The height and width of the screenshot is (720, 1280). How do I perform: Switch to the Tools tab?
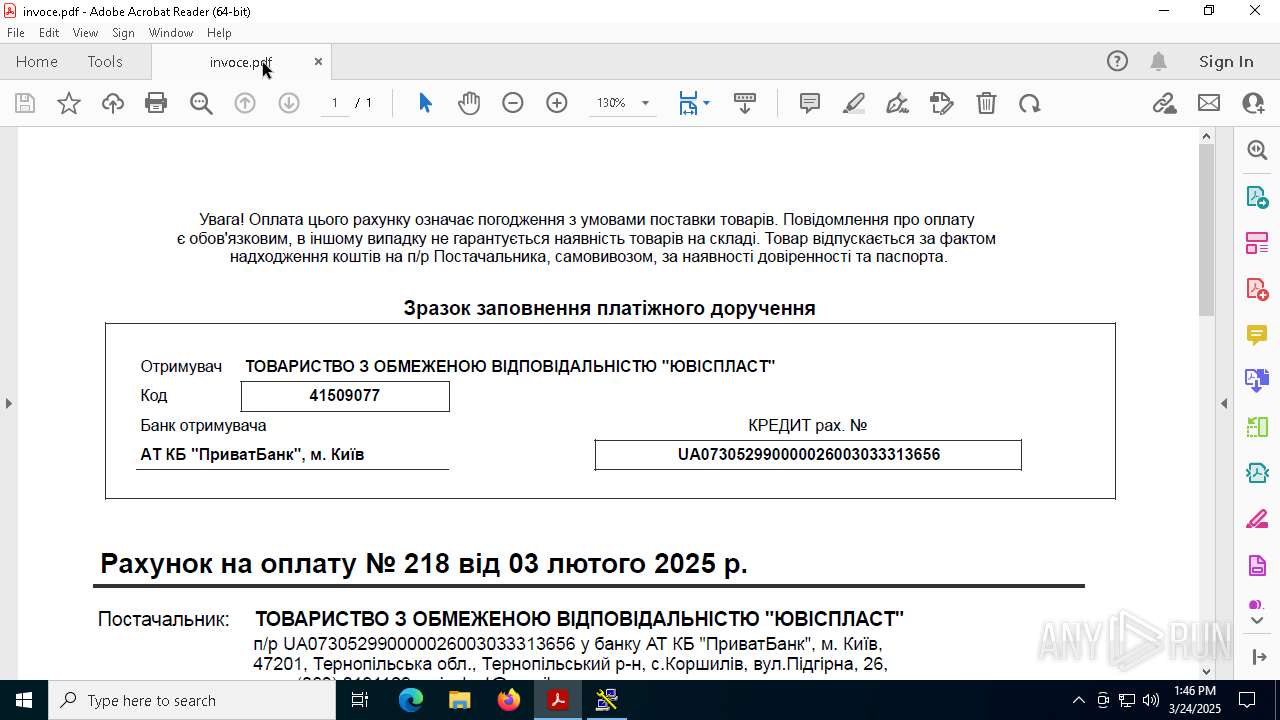[x=105, y=61]
